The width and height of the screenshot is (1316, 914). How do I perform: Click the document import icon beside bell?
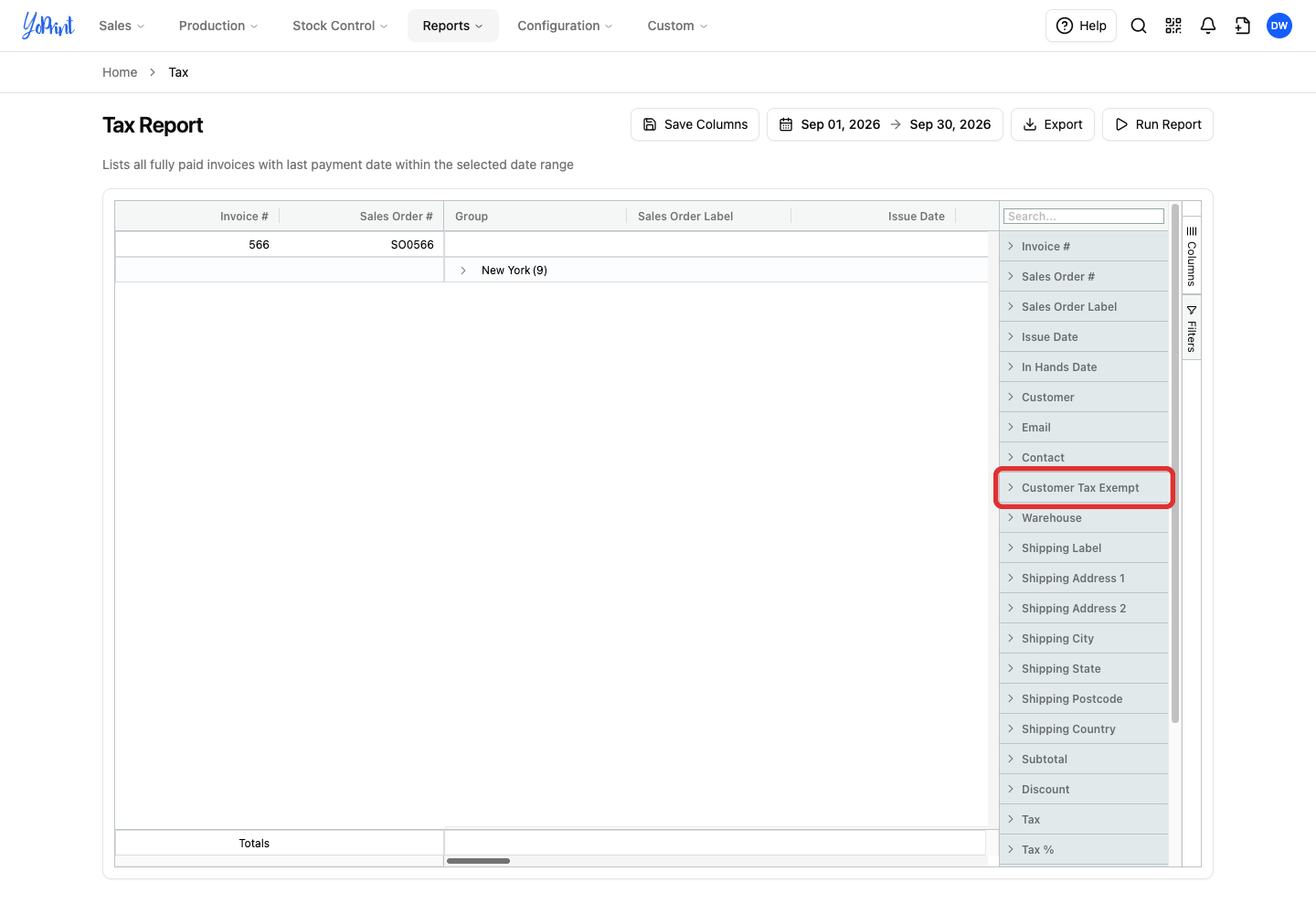coord(1243,26)
